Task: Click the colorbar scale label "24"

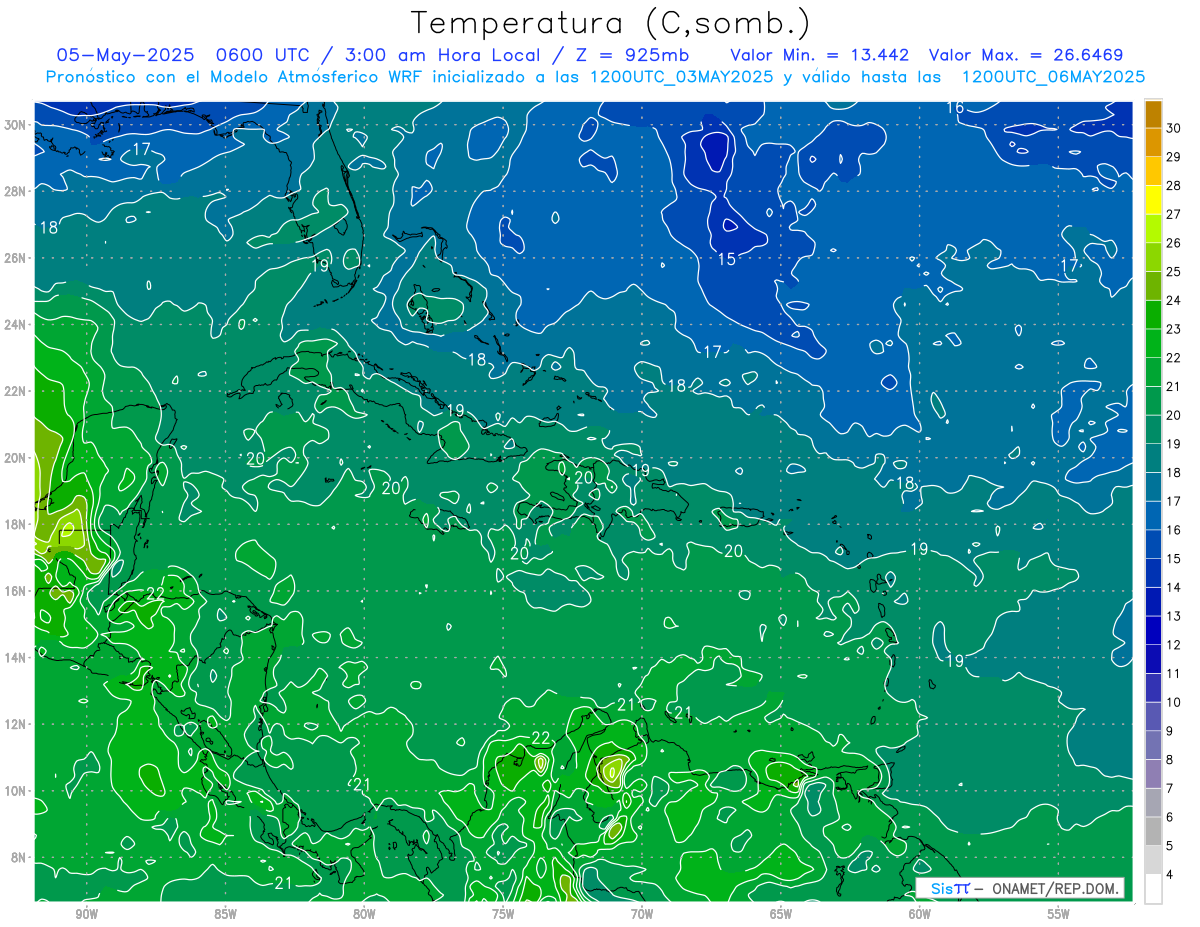Action: click(x=1174, y=300)
